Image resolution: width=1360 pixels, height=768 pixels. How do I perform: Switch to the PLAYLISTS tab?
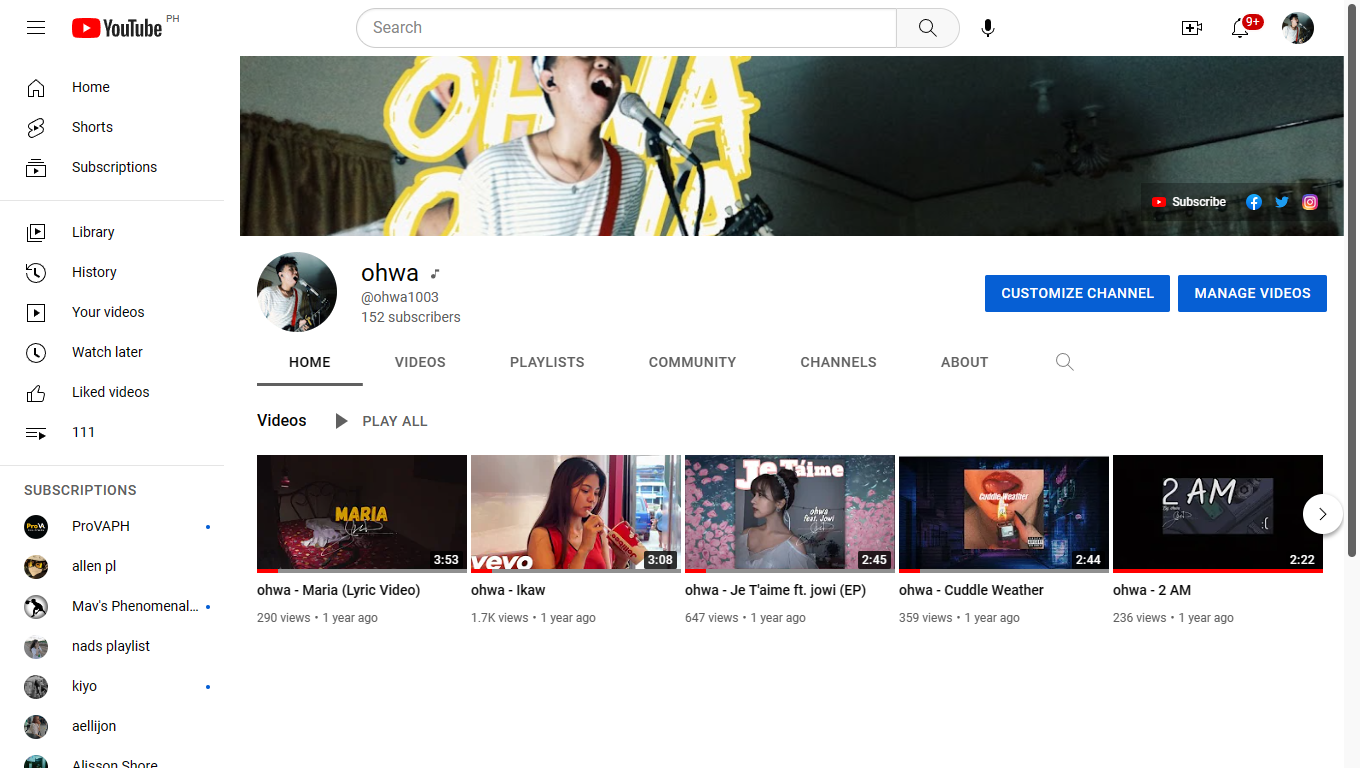pyautogui.click(x=547, y=362)
